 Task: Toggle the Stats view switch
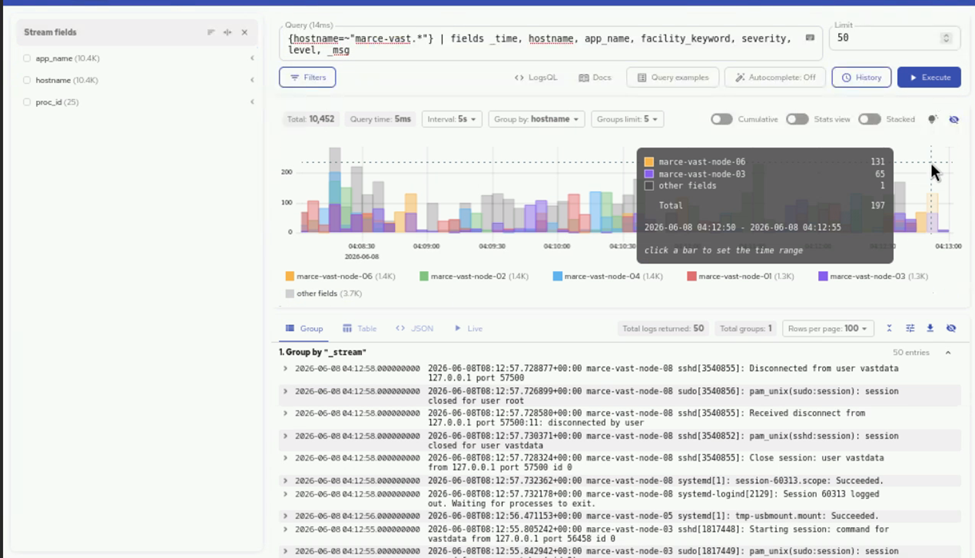[797, 119]
